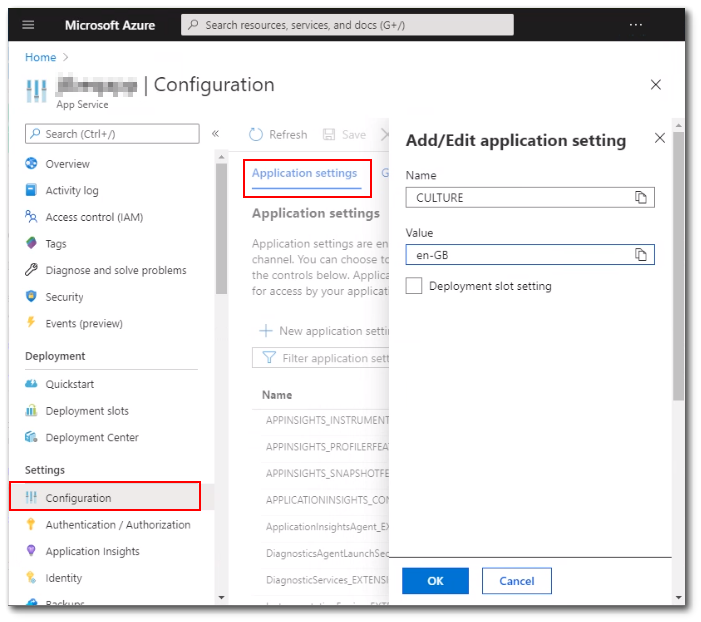701x622 pixels.
Task: Click the plus icon for new setting
Action: 266,331
